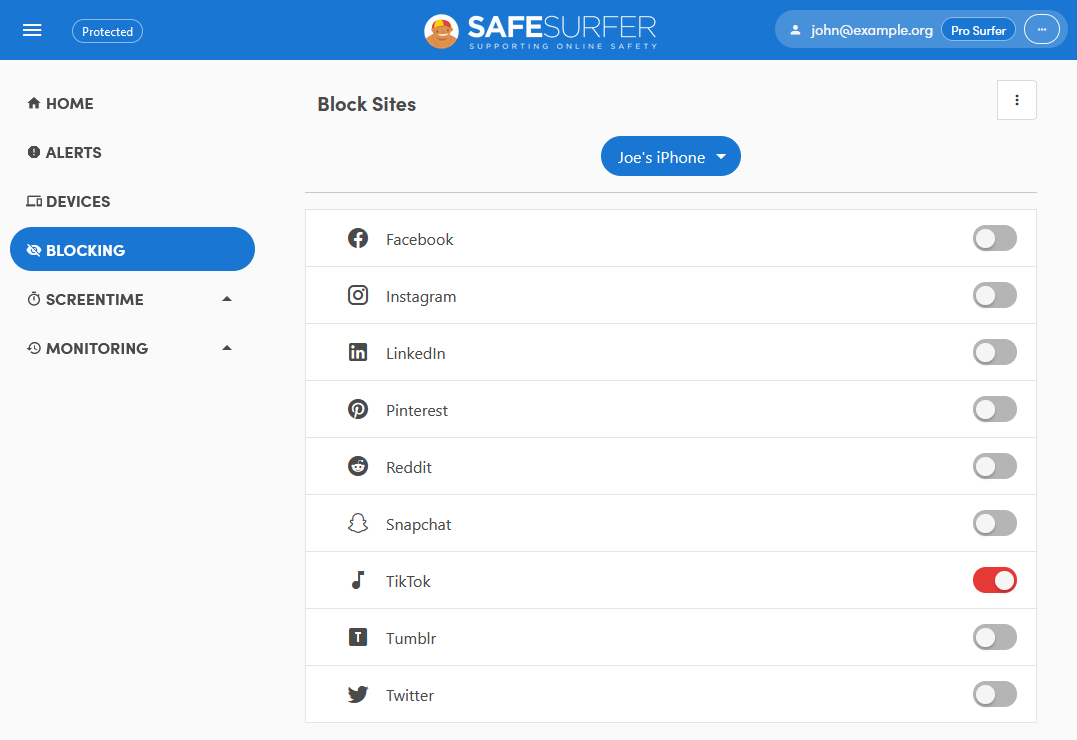Click the Protected status badge
This screenshot has height=740, width=1077.
pyautogui.click(x=107, y=31)
